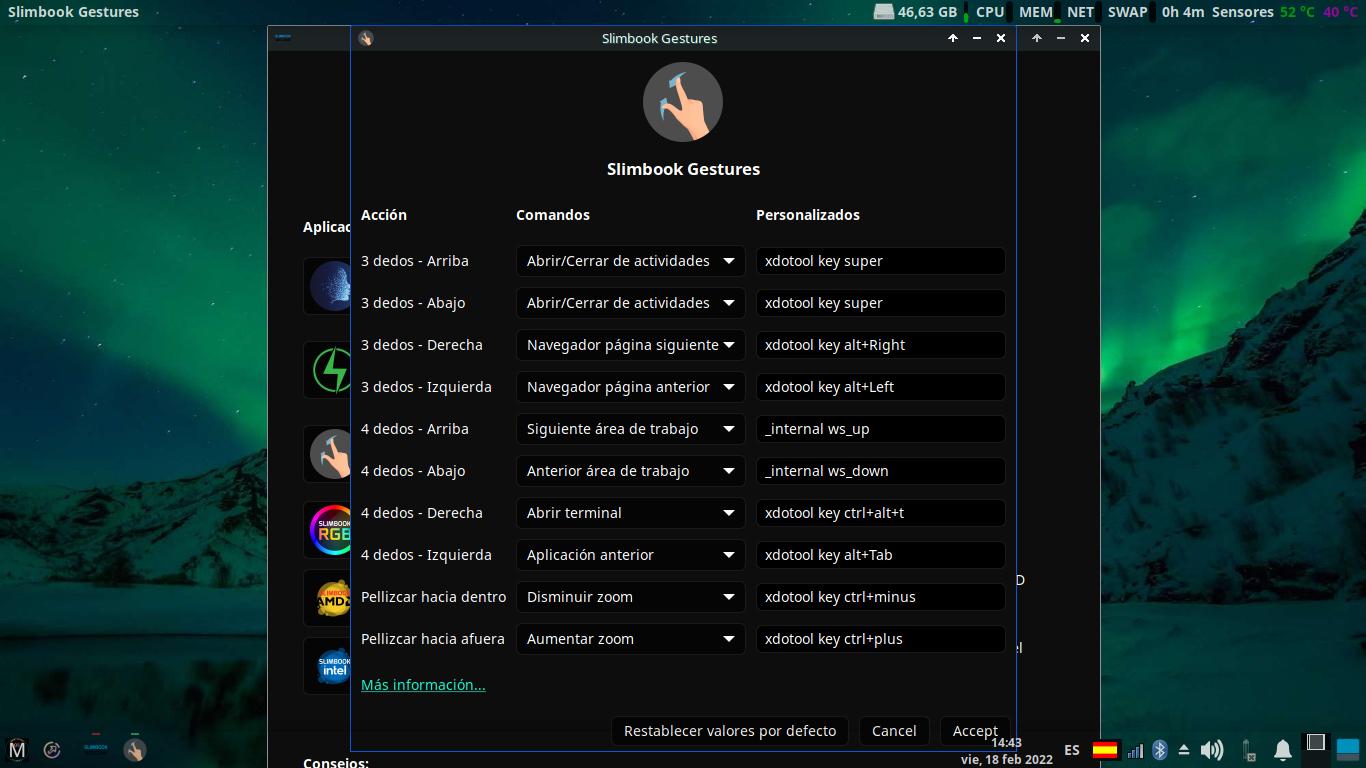Click the Spanish flag keyboard layout icon

pos(1105,750)
